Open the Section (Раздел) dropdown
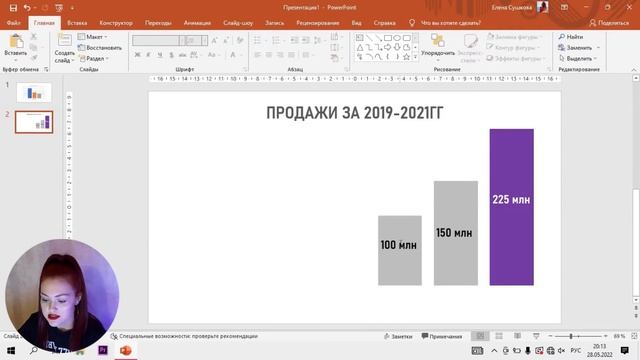The image size is (640, 360). (94, 59)
